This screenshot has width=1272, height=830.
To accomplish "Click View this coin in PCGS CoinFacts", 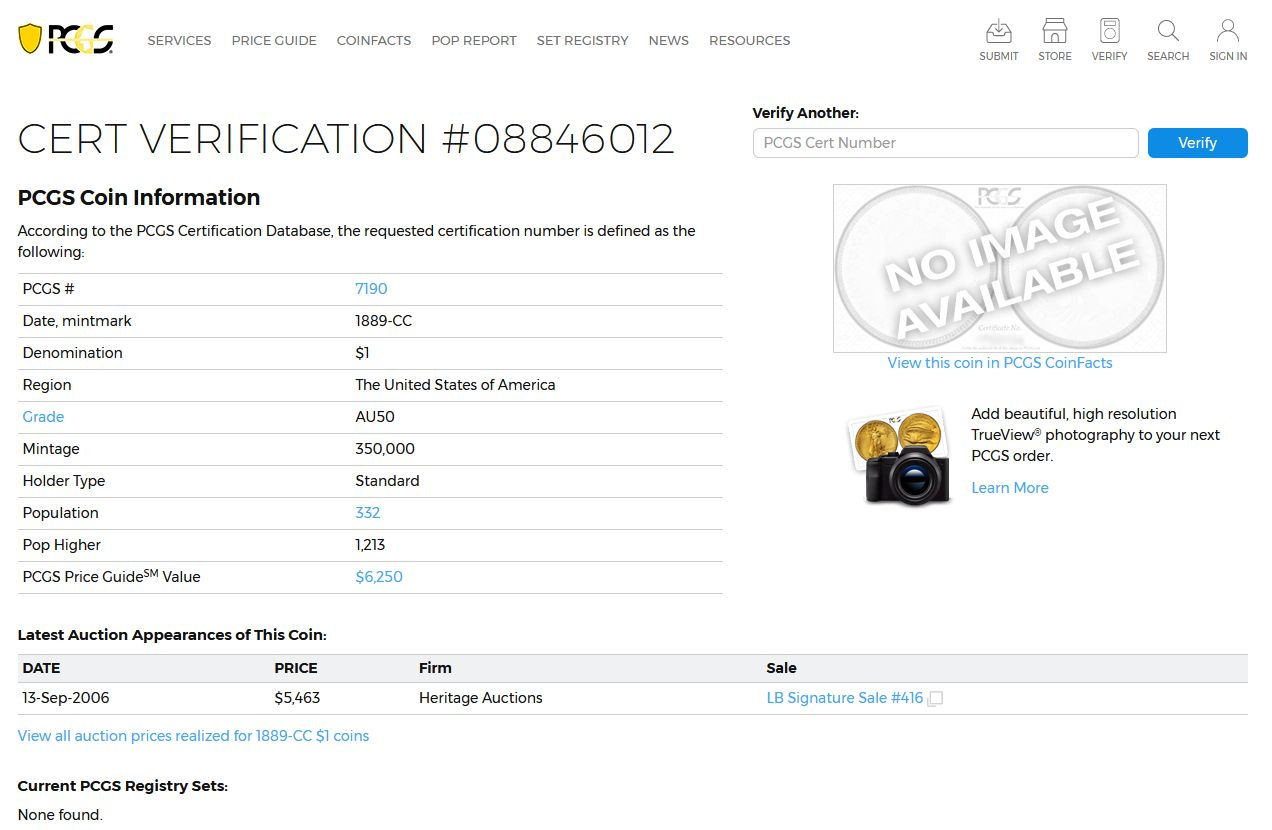I will click(x=1000, y=363).
